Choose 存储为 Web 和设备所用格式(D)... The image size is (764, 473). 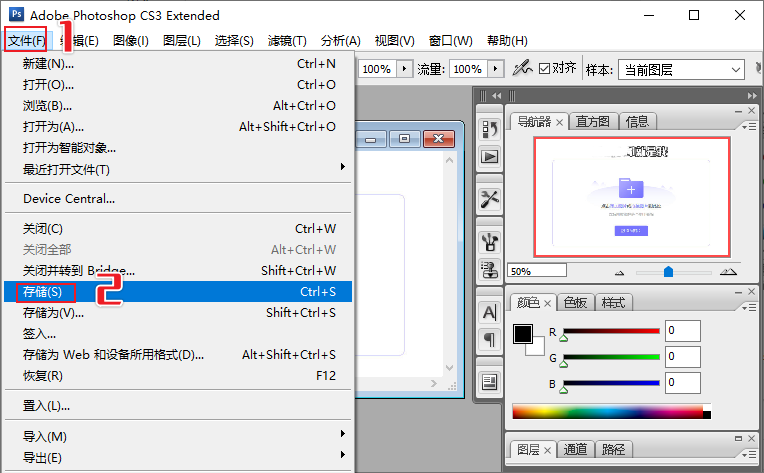(178, 355)
